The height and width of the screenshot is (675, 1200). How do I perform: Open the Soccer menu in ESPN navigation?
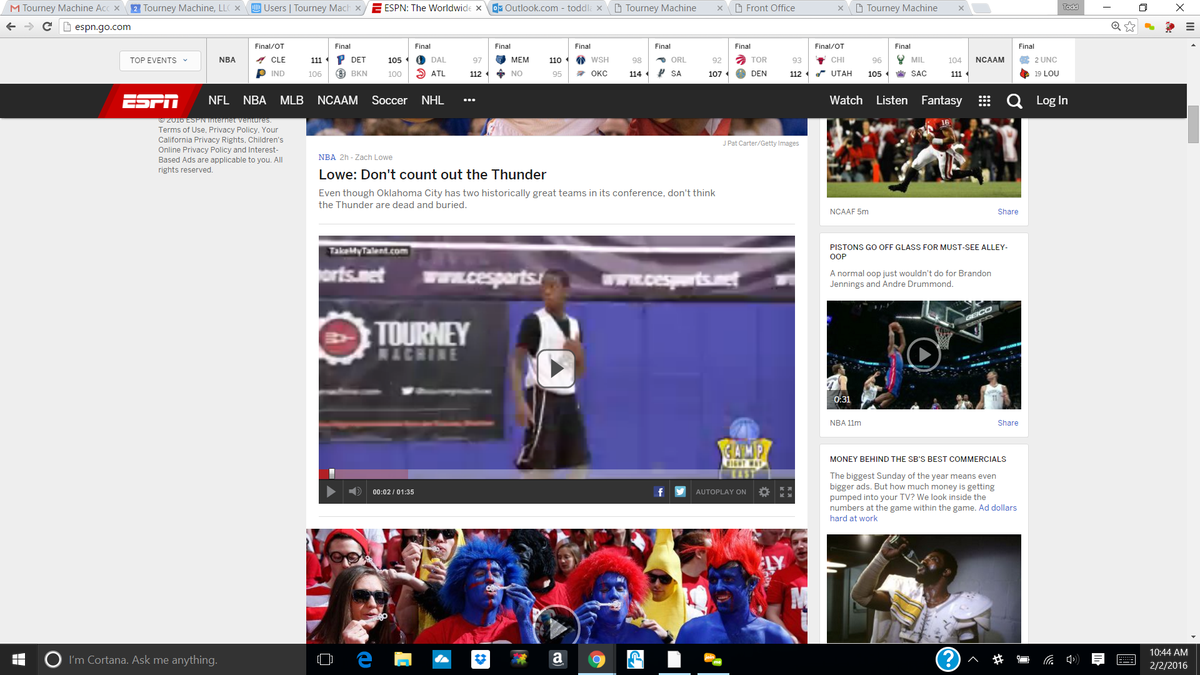tap(389, 100)
